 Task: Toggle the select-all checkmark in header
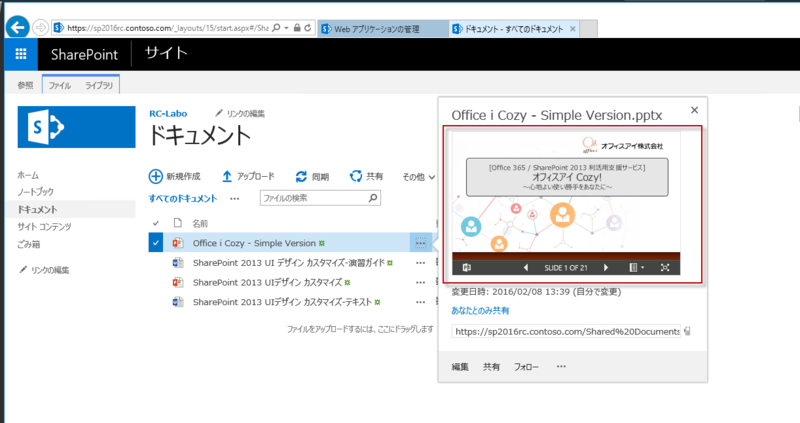tap(155, 222)
